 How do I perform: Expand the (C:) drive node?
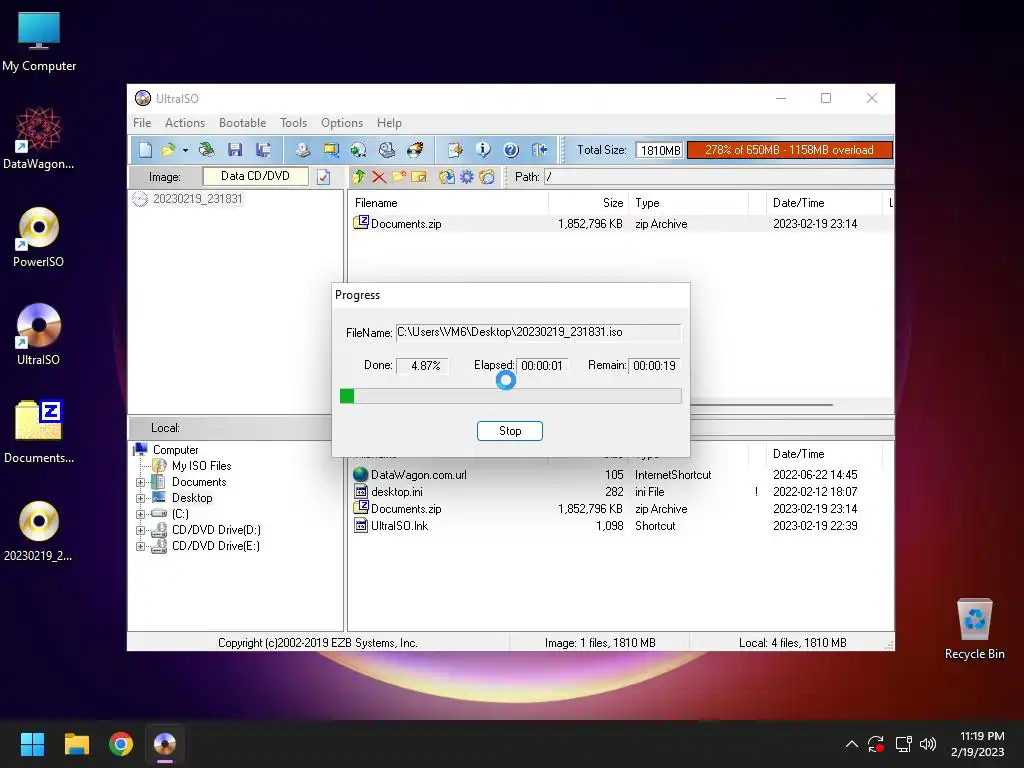pos(140,514)
